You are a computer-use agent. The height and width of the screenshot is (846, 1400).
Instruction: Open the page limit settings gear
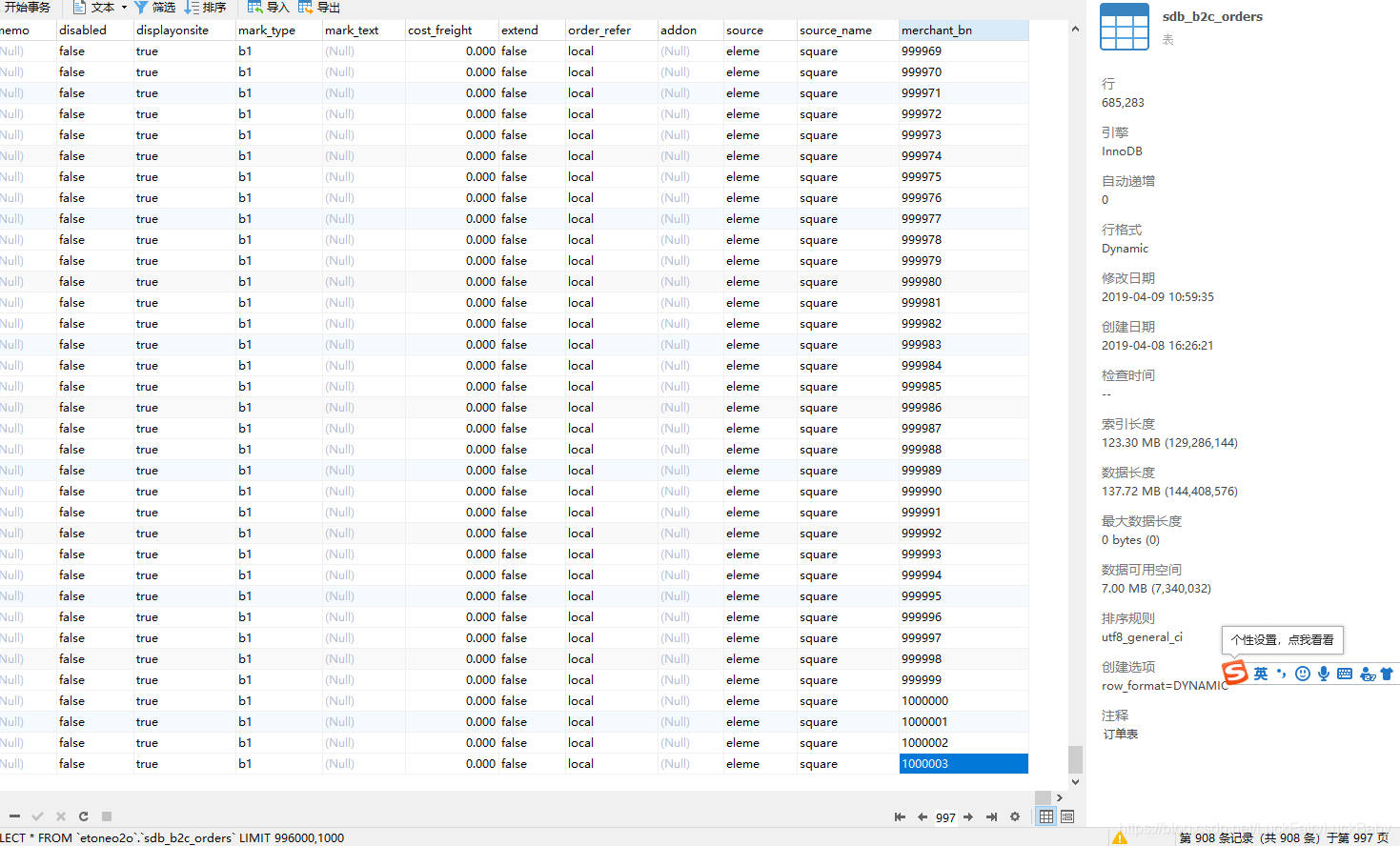click(x=1015, y=816)
